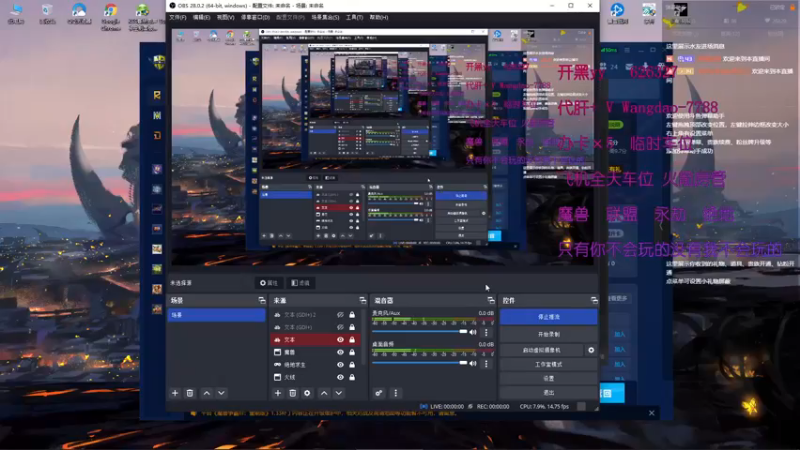
Task: Click the OBS logo in the title bar
Action: click(x=172, y=6)
